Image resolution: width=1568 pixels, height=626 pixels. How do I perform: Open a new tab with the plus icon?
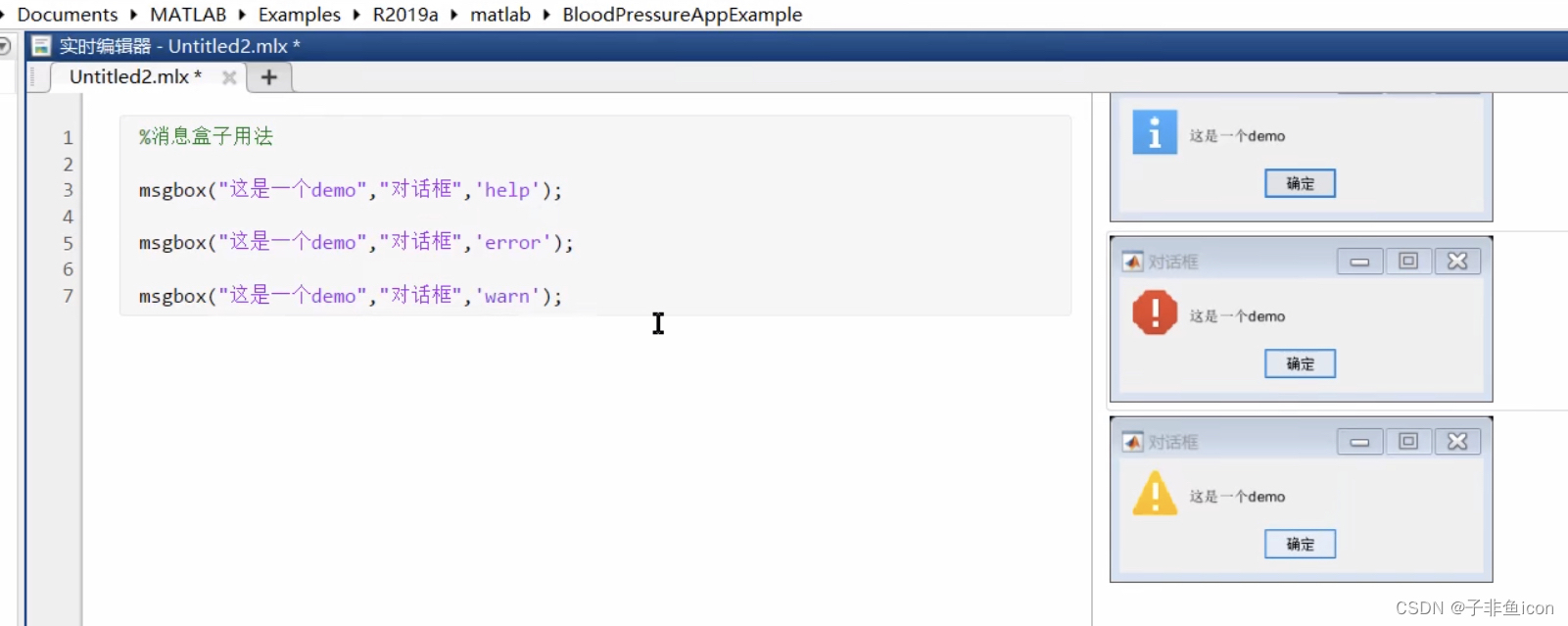(x=268, y=76)
